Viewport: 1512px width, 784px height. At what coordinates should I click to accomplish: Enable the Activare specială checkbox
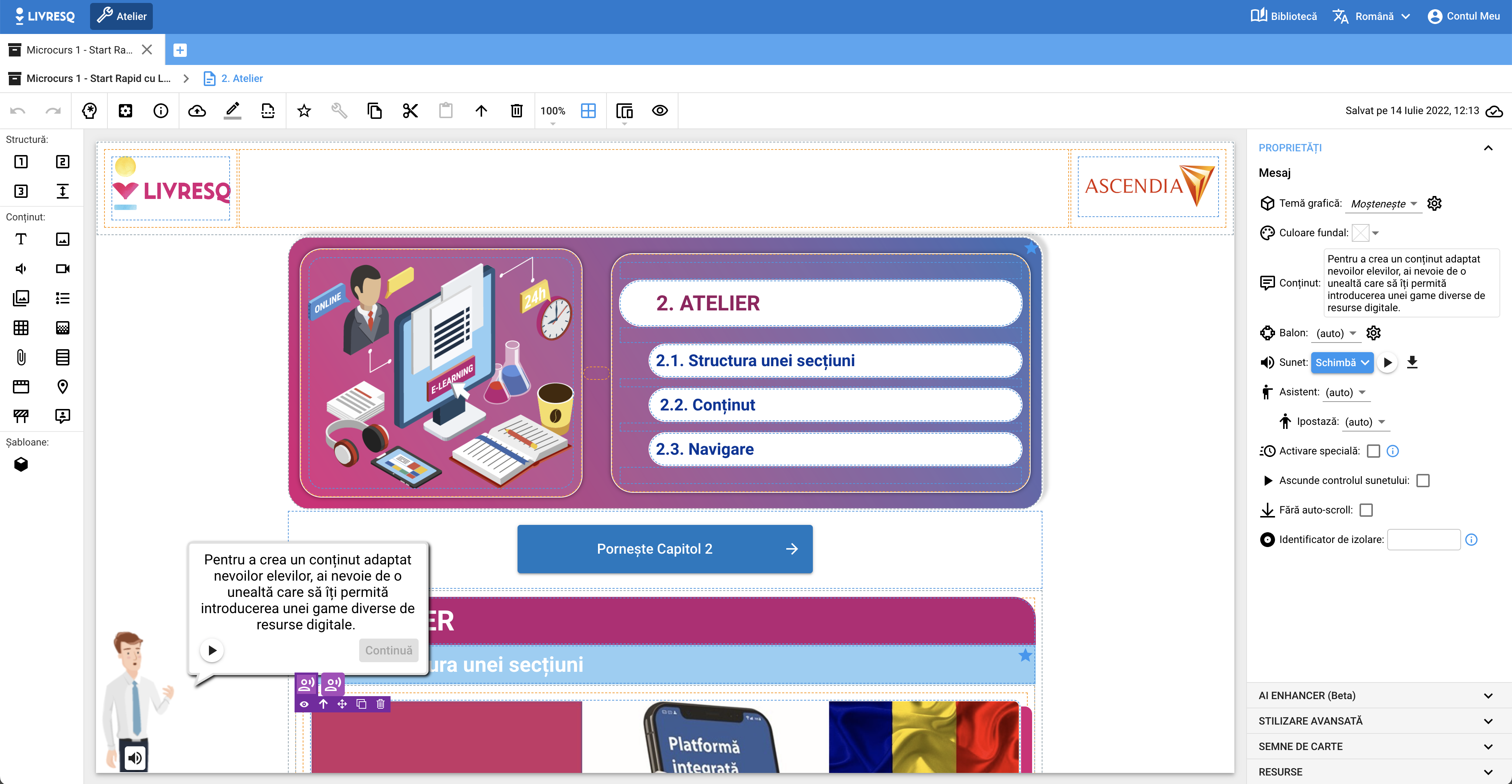pyautogui.click(x=1373, y=451)
